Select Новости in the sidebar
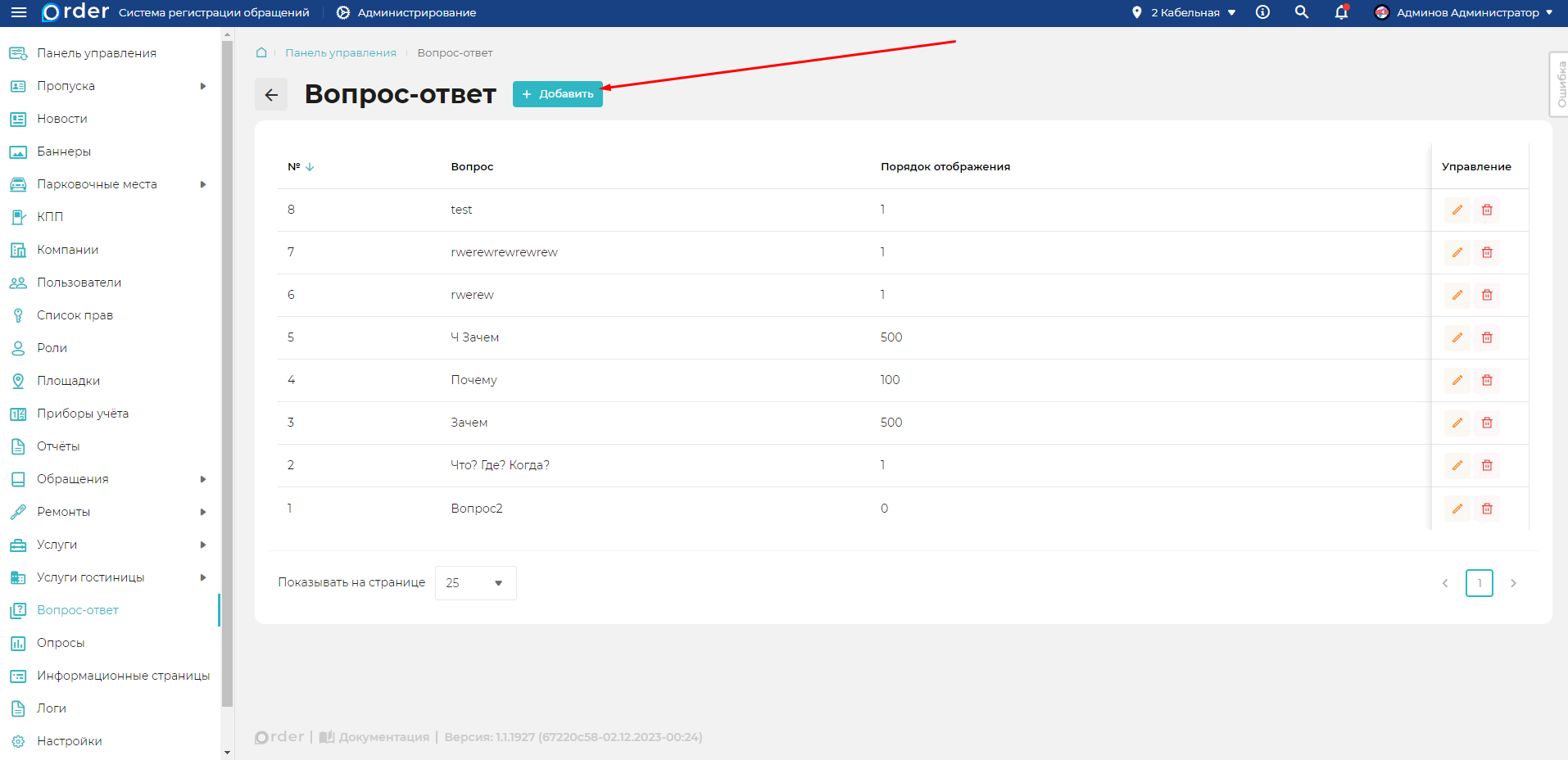The image size is (1568, 760). click(61, 119)
